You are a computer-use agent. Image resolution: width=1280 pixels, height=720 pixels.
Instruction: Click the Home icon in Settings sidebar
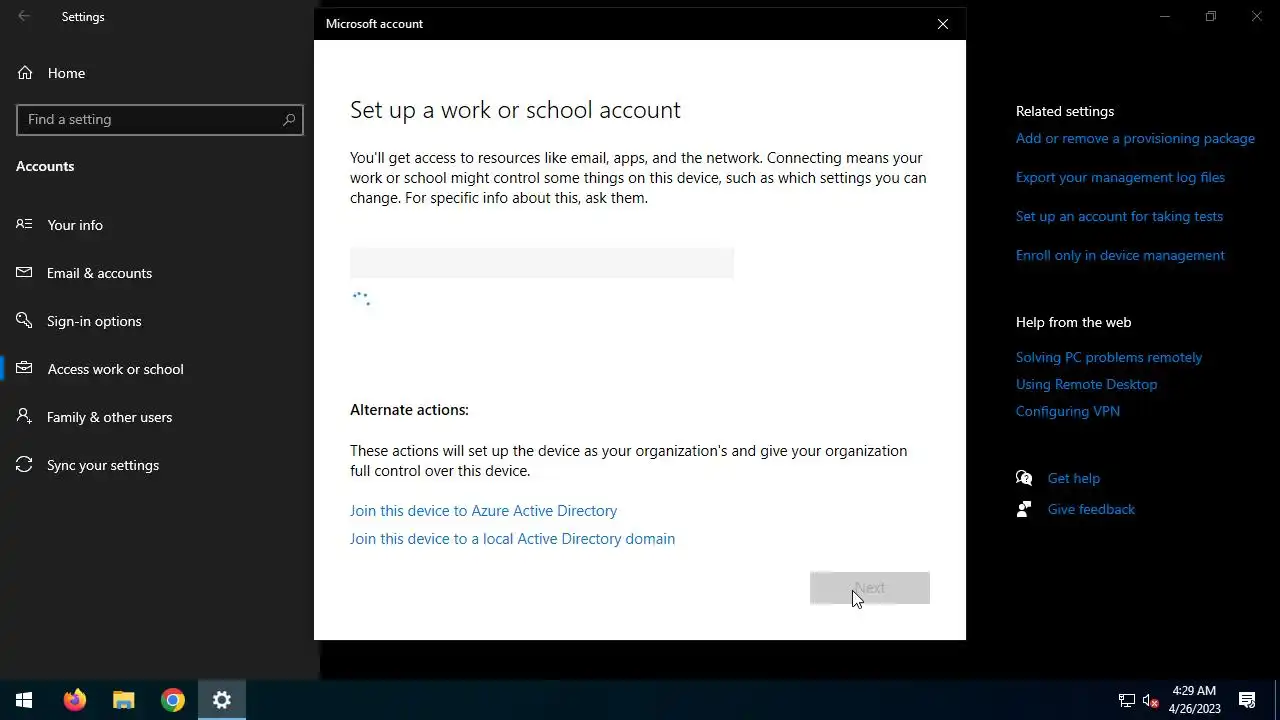[x=25, y=73]
